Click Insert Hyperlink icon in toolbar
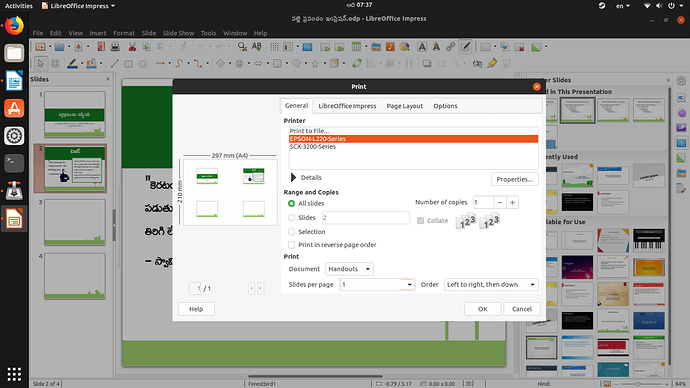 point(450,47)
